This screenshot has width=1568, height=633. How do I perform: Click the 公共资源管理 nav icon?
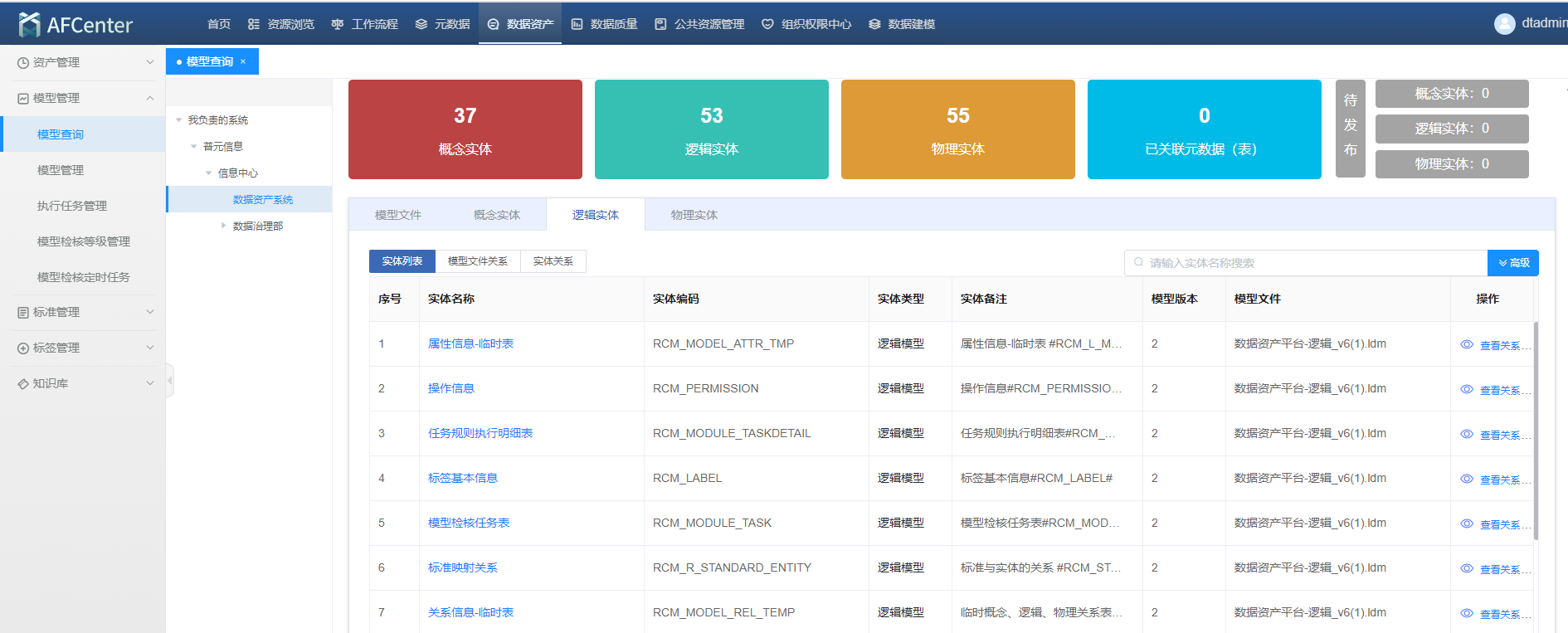click(661, 24)
